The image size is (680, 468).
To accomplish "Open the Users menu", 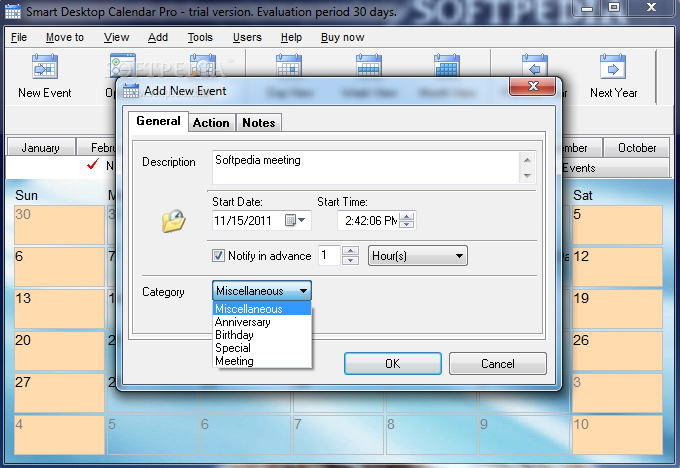I will [x=247, y=37].
